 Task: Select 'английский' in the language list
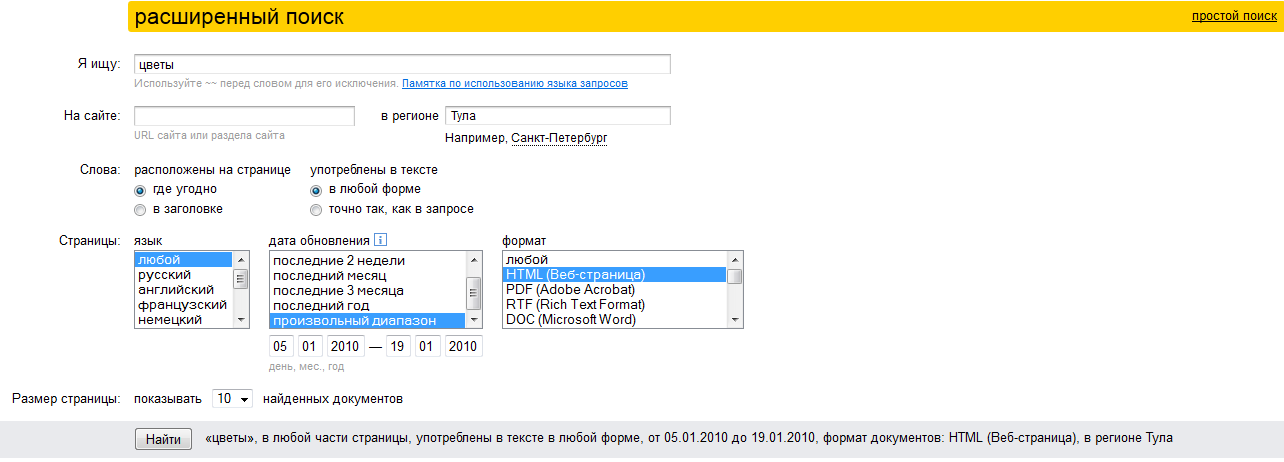(x=183, y=290)
